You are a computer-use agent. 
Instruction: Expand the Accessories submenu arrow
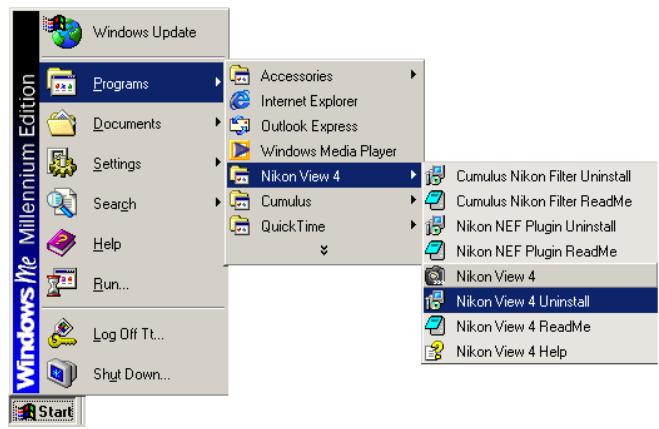click(x=414, y=74)
